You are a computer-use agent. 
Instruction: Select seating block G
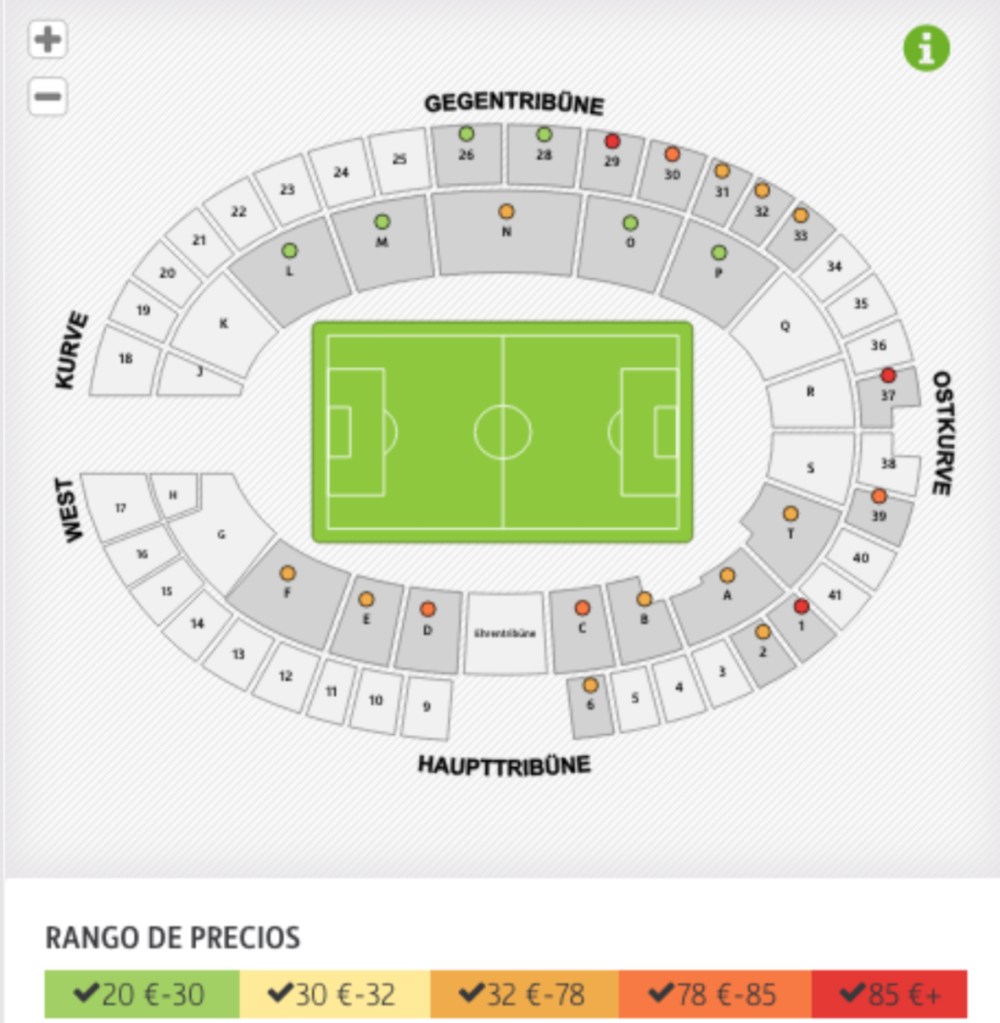[222, 534]
